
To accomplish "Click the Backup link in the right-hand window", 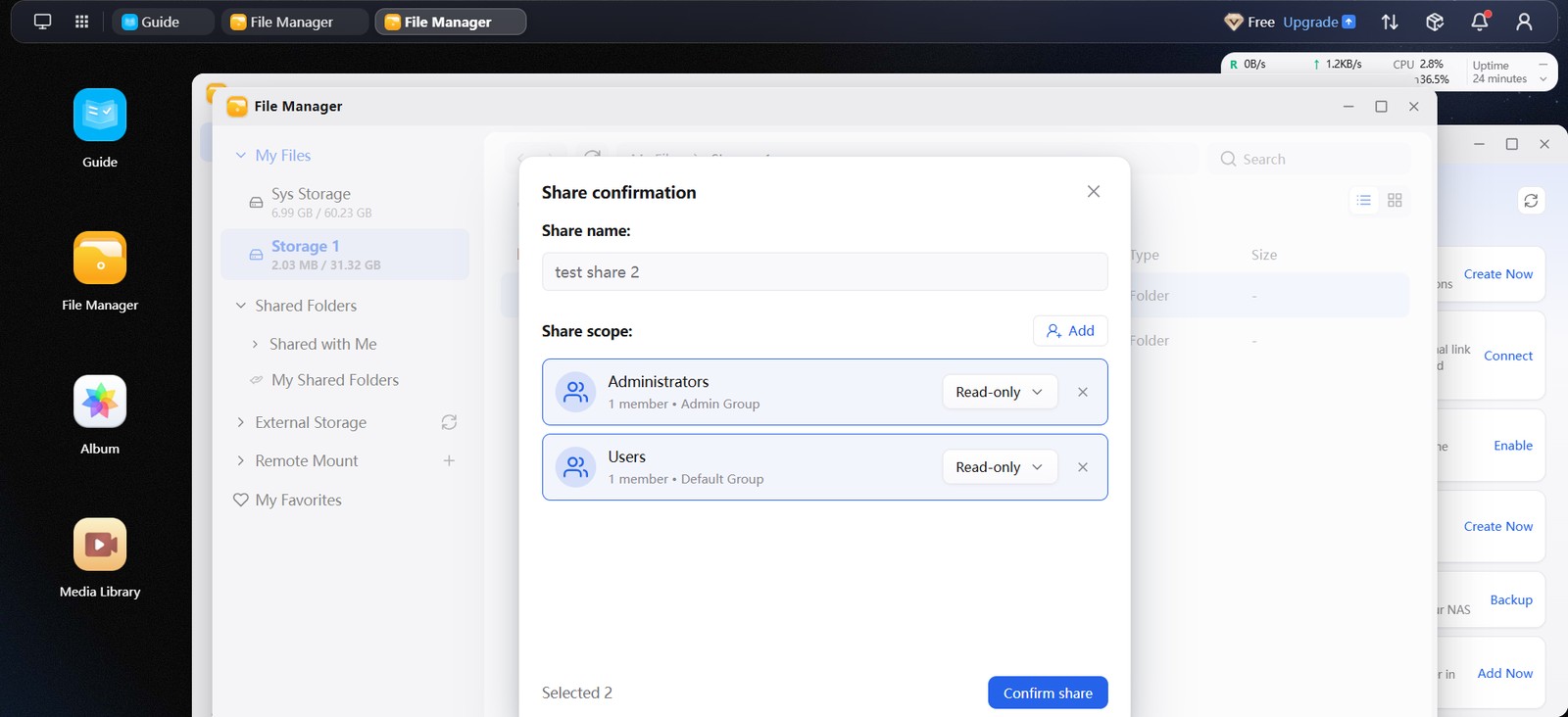I will tap(1511, 599).
